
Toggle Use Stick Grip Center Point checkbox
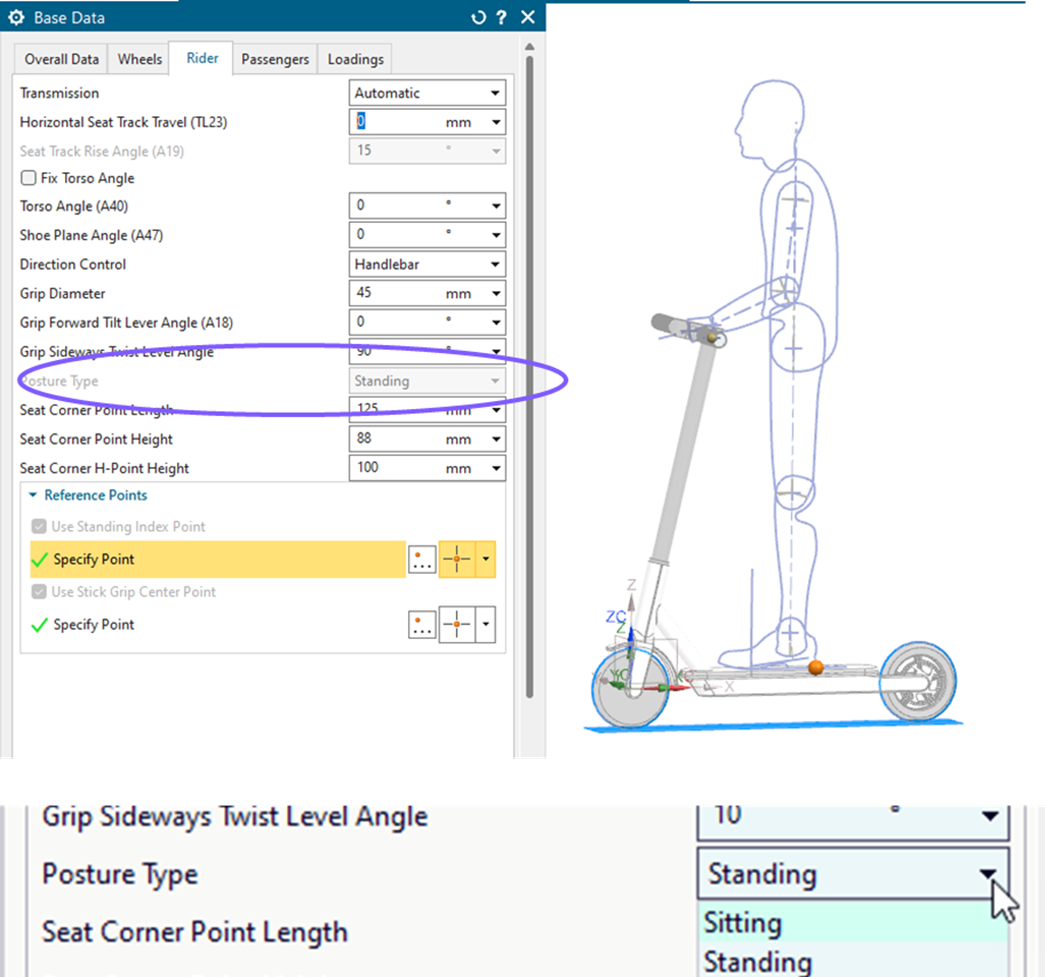click(x=39, y=592)
